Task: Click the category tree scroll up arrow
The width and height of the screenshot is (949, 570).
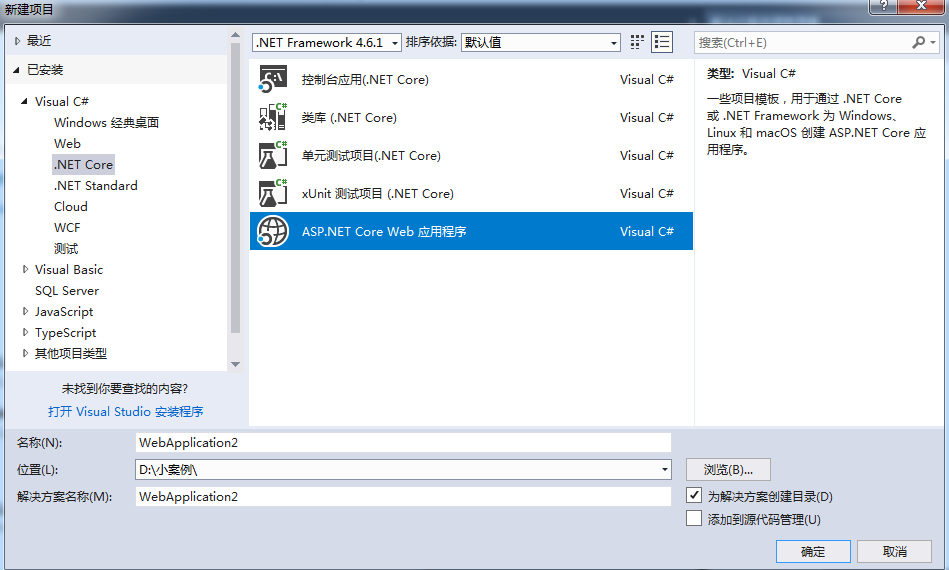Action: 235,36
